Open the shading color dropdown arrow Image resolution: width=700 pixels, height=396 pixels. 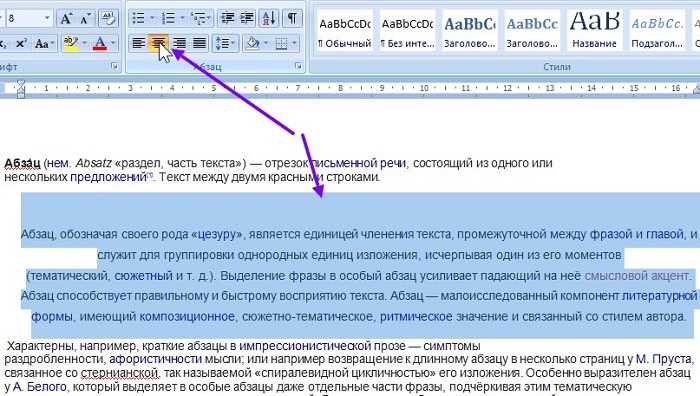(267, 43)
